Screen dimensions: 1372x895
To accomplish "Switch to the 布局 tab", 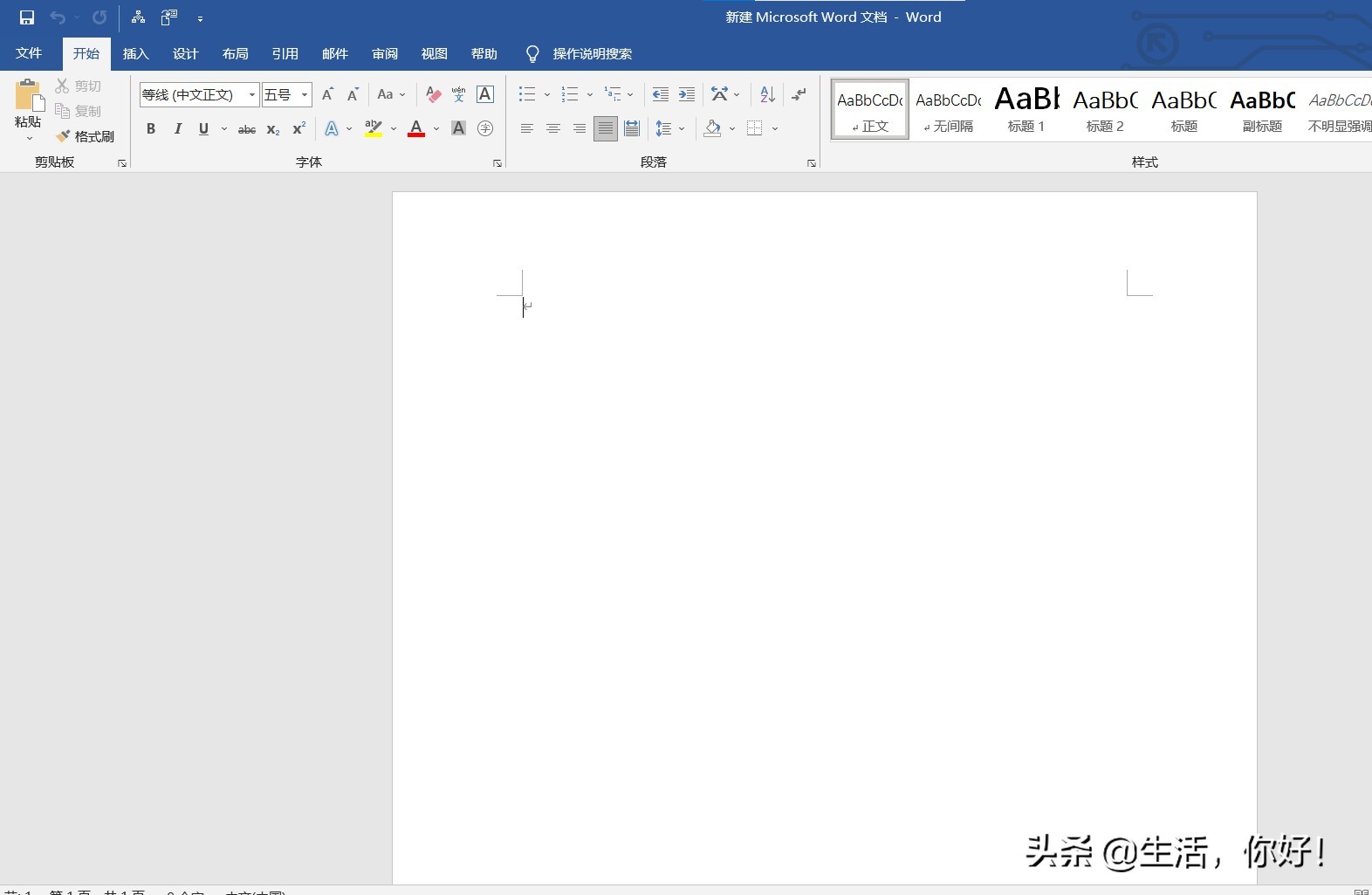I will click(x=236, y=54).
